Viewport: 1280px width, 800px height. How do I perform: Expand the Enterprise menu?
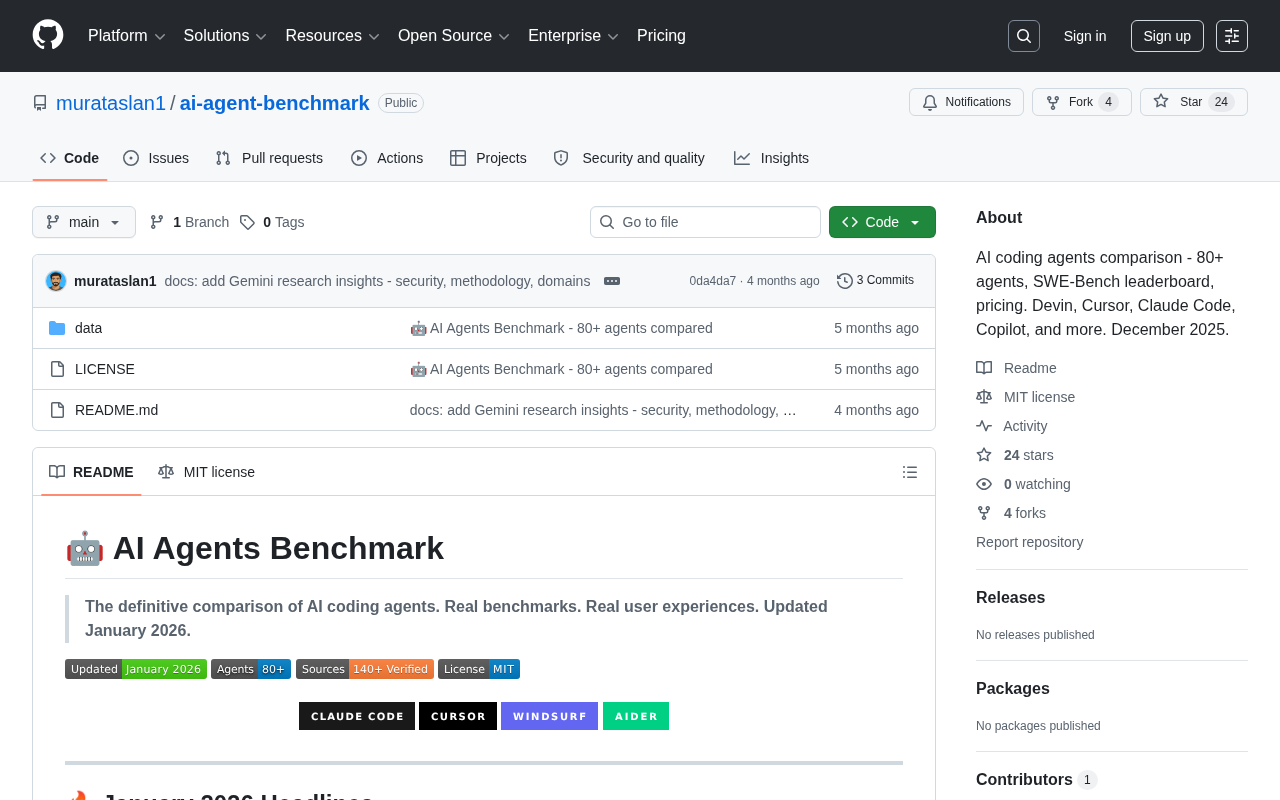click(573, 36)
